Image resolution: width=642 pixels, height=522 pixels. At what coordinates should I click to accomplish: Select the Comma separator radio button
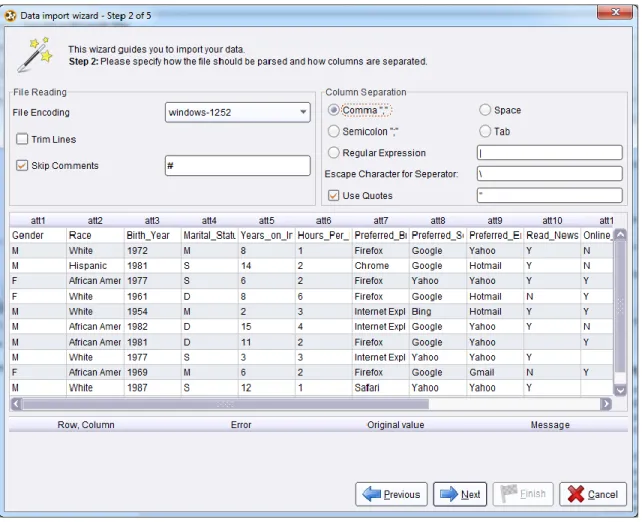pos(334,110)
